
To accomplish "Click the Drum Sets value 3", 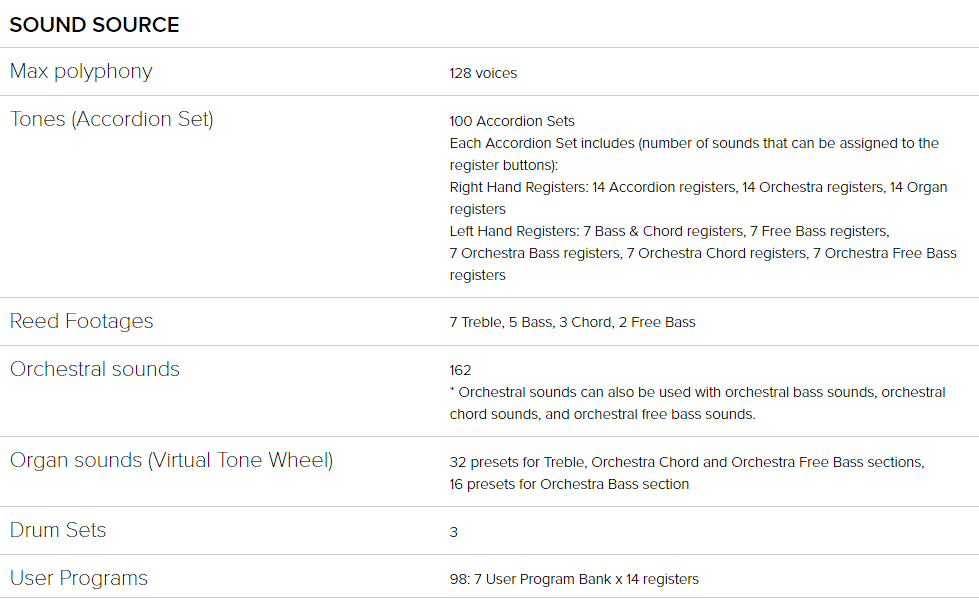I will point(454,532).
